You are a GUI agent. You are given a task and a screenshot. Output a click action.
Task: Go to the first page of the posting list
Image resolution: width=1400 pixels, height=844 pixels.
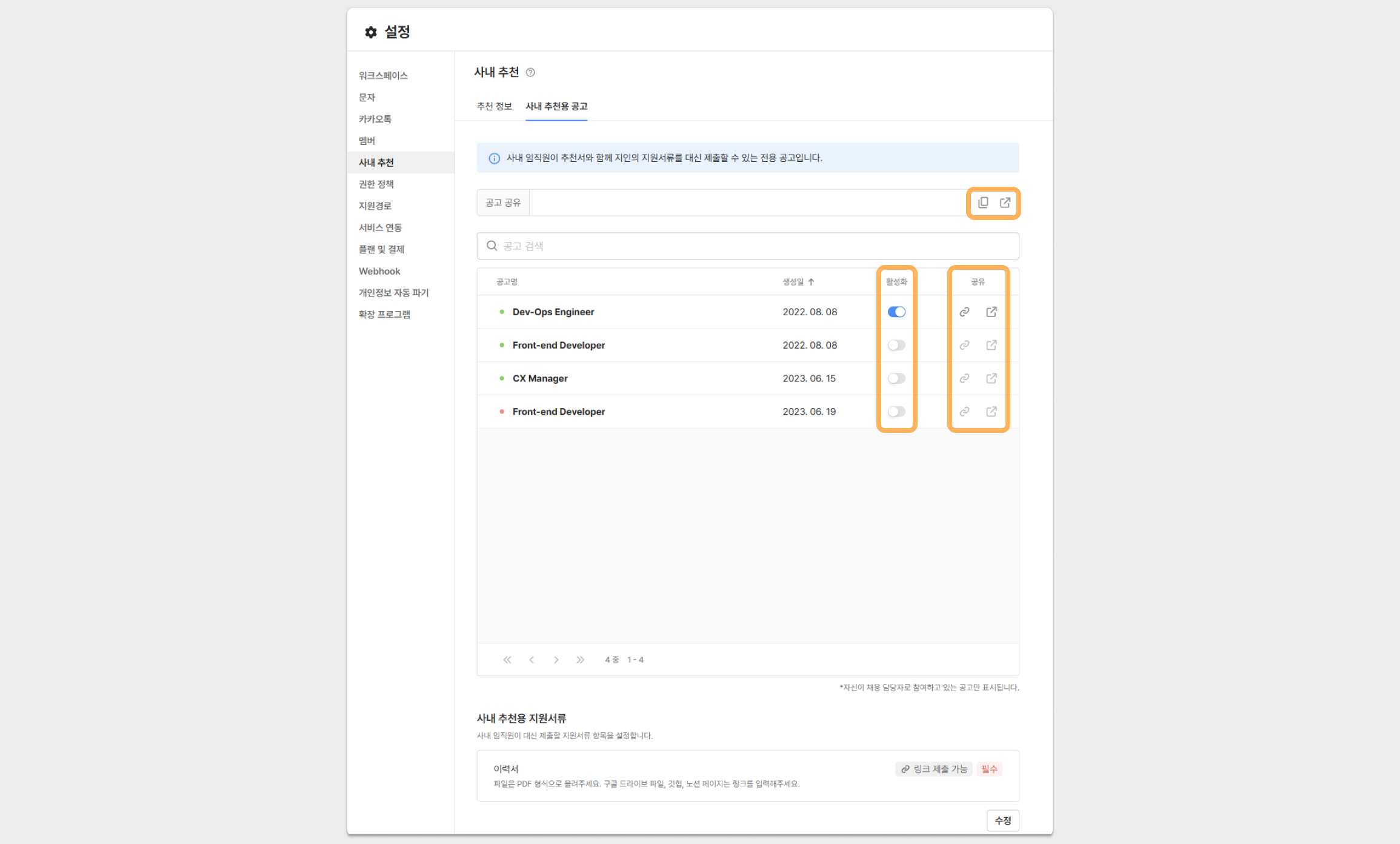pyautogui.click(x=507, y=660)
